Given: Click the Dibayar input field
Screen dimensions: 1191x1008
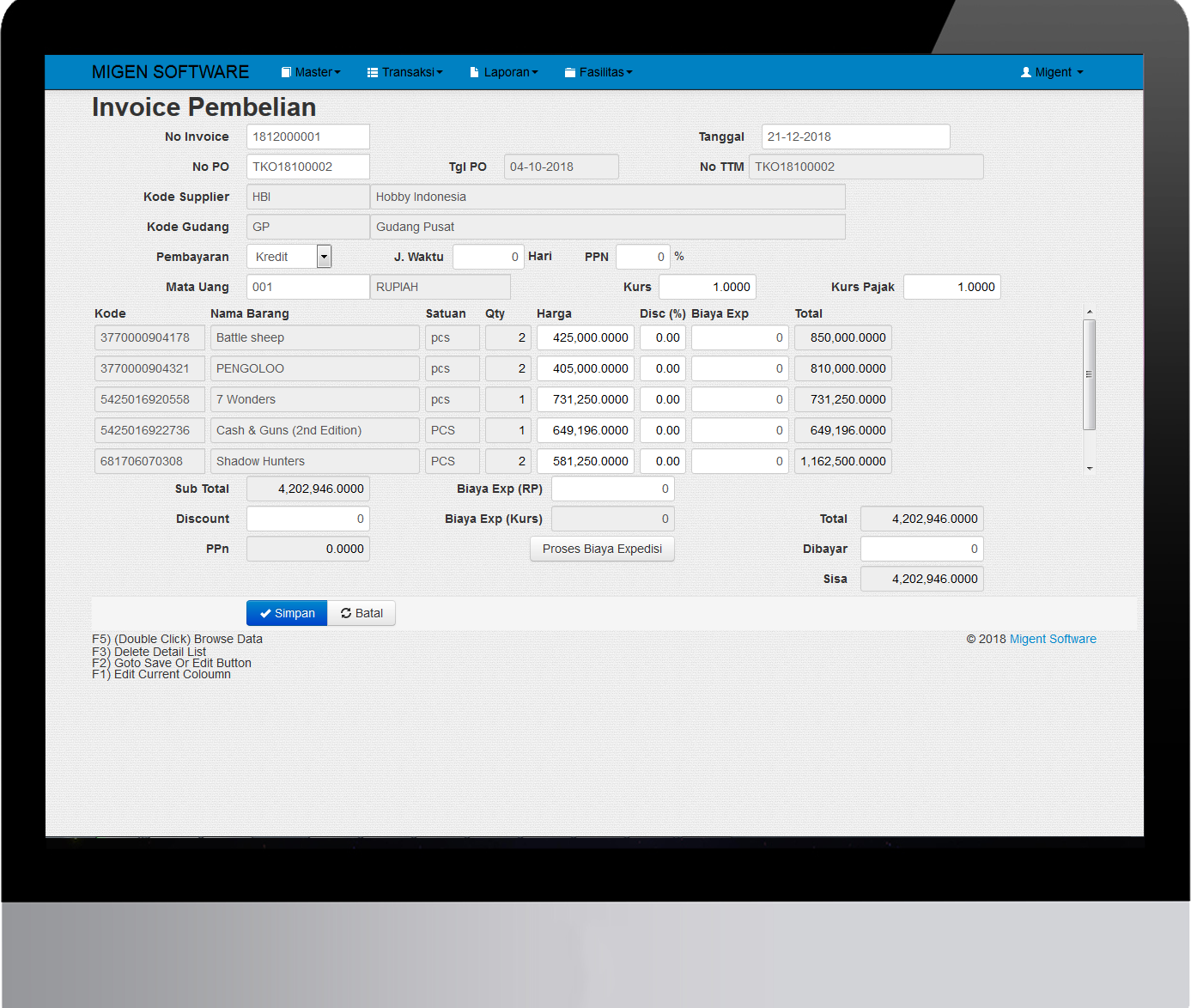Looking at the screenshot, I should tap(922, 549).
